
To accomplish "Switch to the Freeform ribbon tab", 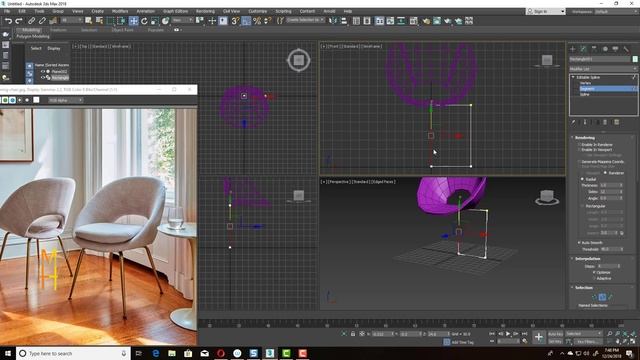I will pos(58,30).
